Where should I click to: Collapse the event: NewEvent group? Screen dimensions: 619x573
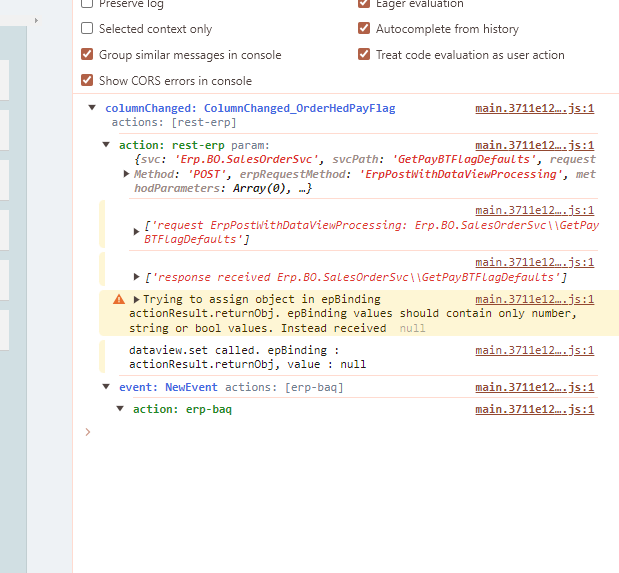click(106, 387)
